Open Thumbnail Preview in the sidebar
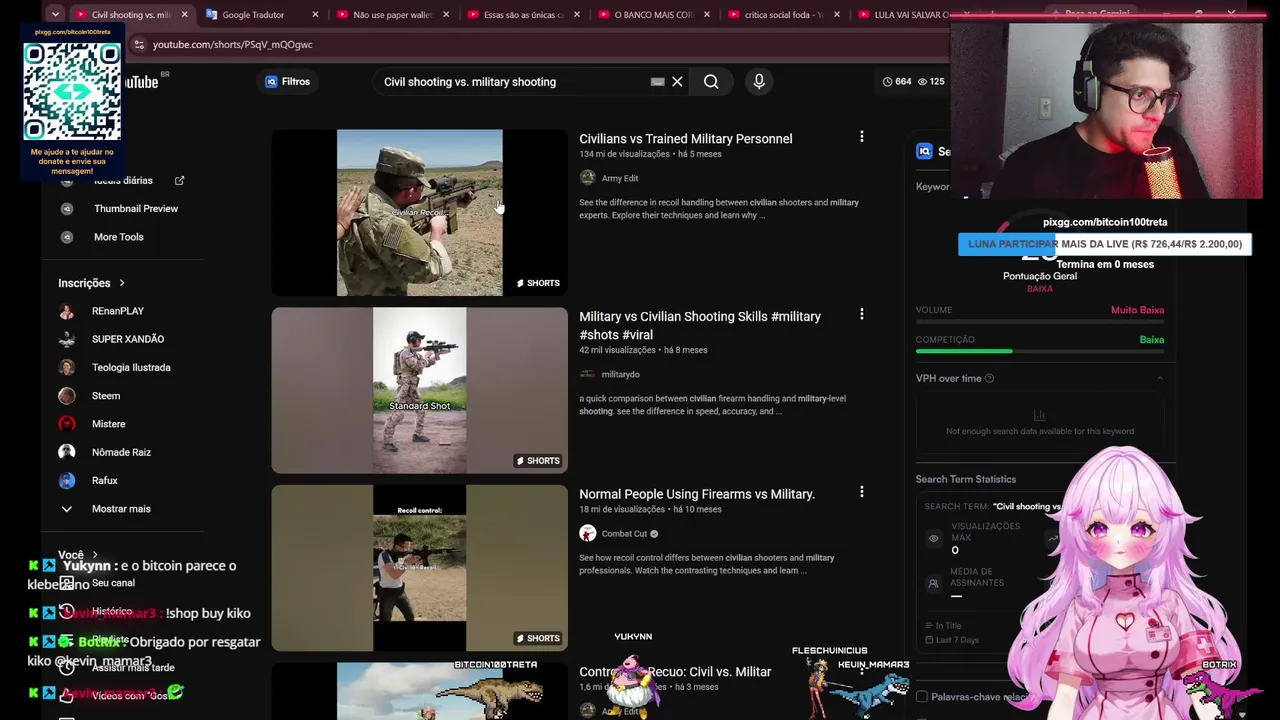 point(136,209)
